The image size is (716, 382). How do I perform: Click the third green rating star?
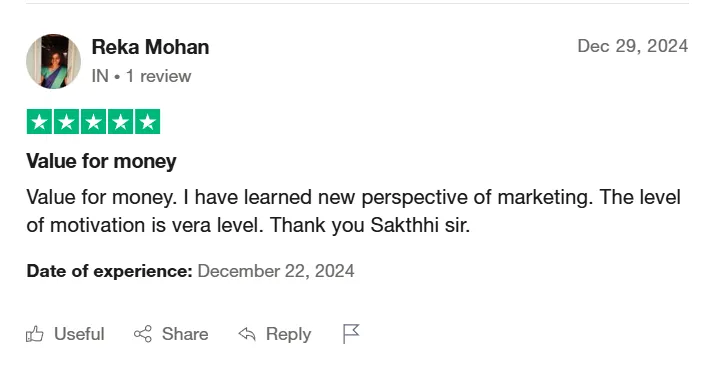click(94, 122)
